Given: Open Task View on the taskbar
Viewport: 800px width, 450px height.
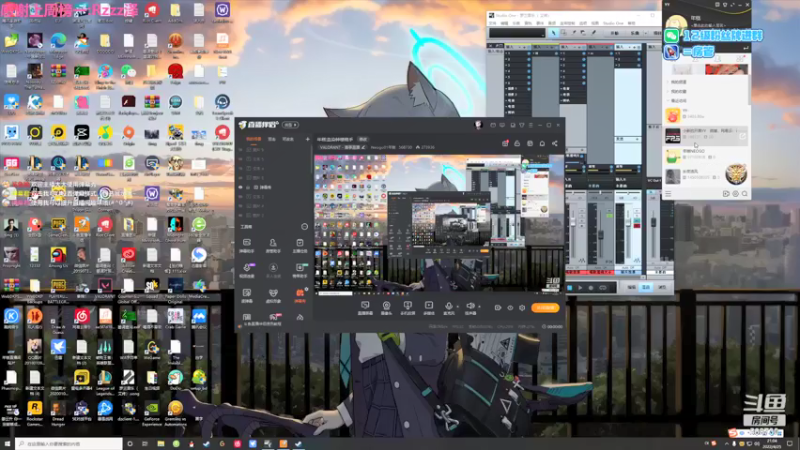Looking at the screenshot, I should point(145,444).
